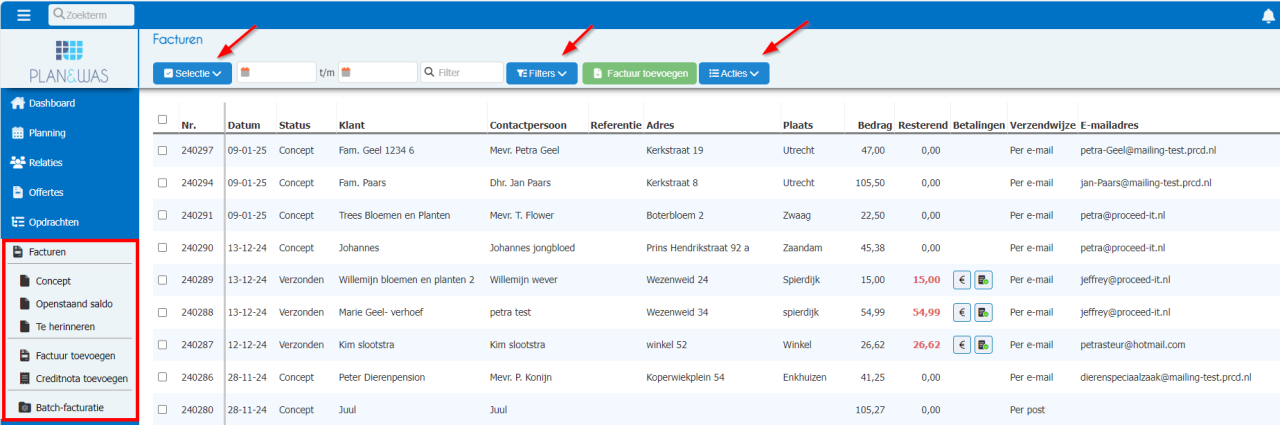Click the Offertes document icon in sidebar
Screen dimensions: 1280x425
(18, 192)
